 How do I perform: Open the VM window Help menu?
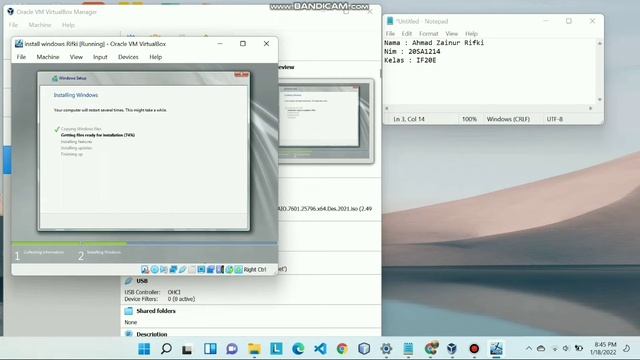[x=156, y=57]
